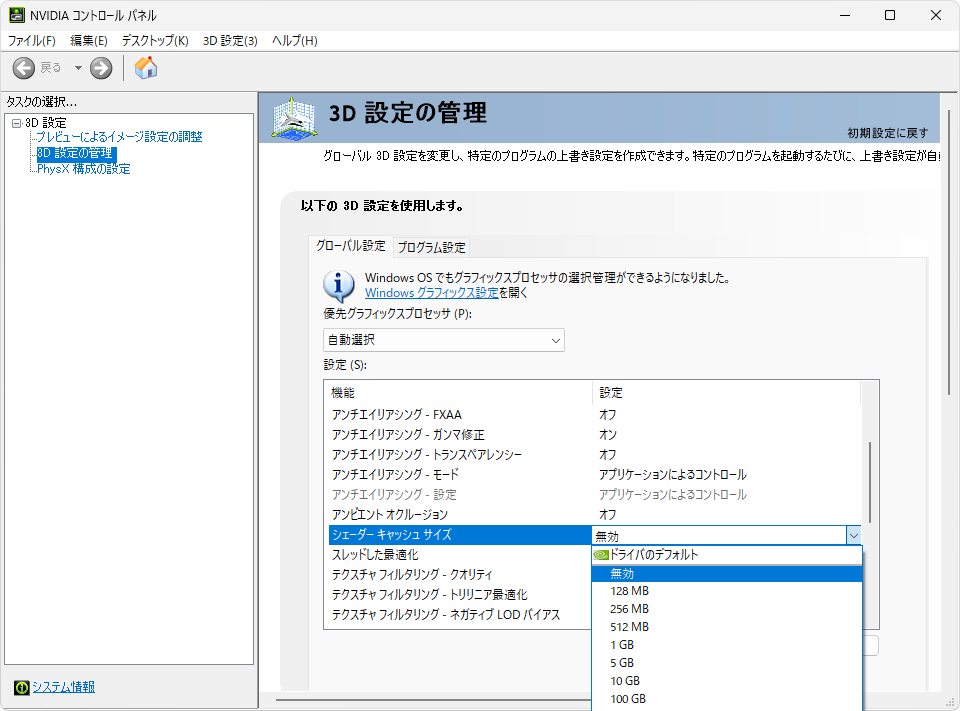Open the home icon in toolbar
The height and width of the screenshot is (711, 960).
(146, 68)
